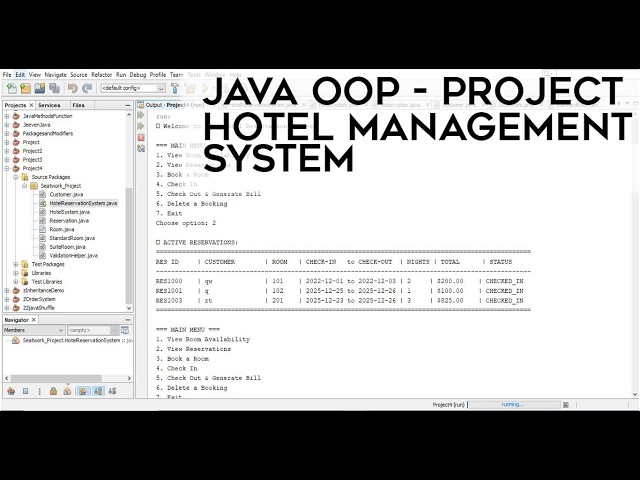This screenshot has width=640, height=480.
Task: Expand the Libraries node
Action: [x=16, y=273]
